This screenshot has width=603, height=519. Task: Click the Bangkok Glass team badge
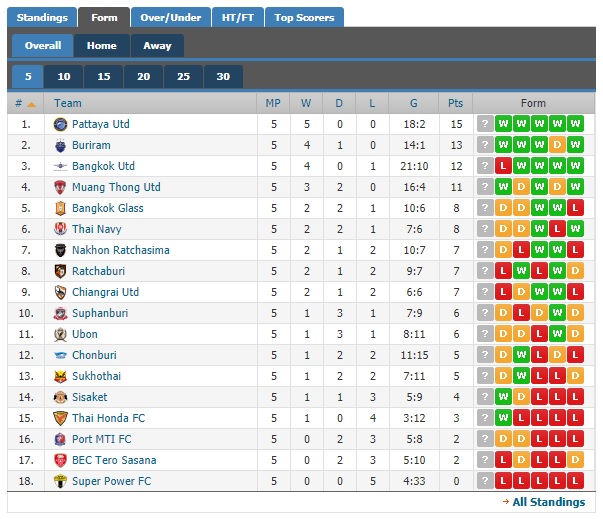pyautogui.click(x=60, y=209)
